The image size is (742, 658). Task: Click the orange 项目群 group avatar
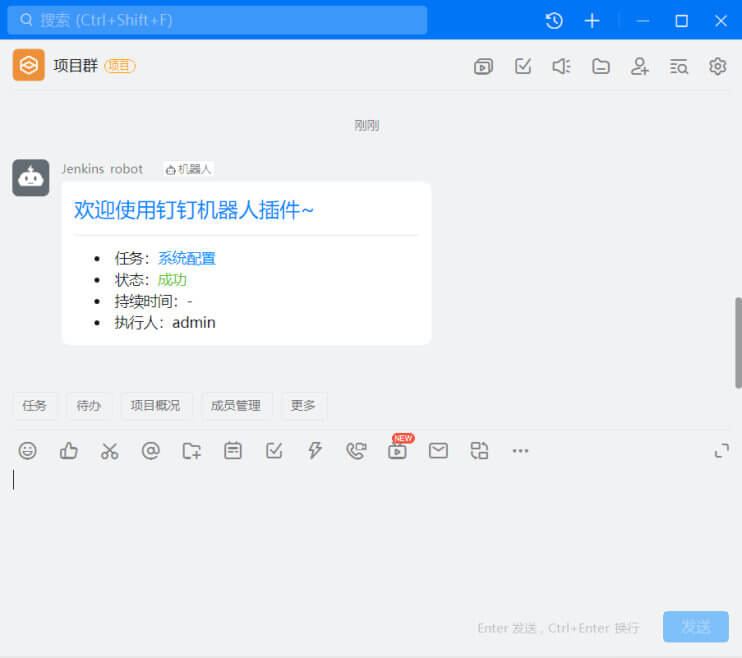(29, 65)
